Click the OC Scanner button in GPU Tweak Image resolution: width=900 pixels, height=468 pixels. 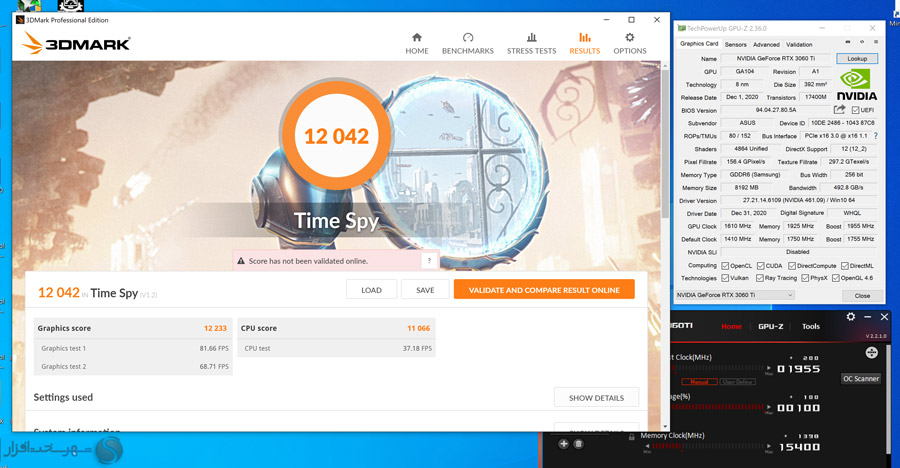[x=860, y=378]
